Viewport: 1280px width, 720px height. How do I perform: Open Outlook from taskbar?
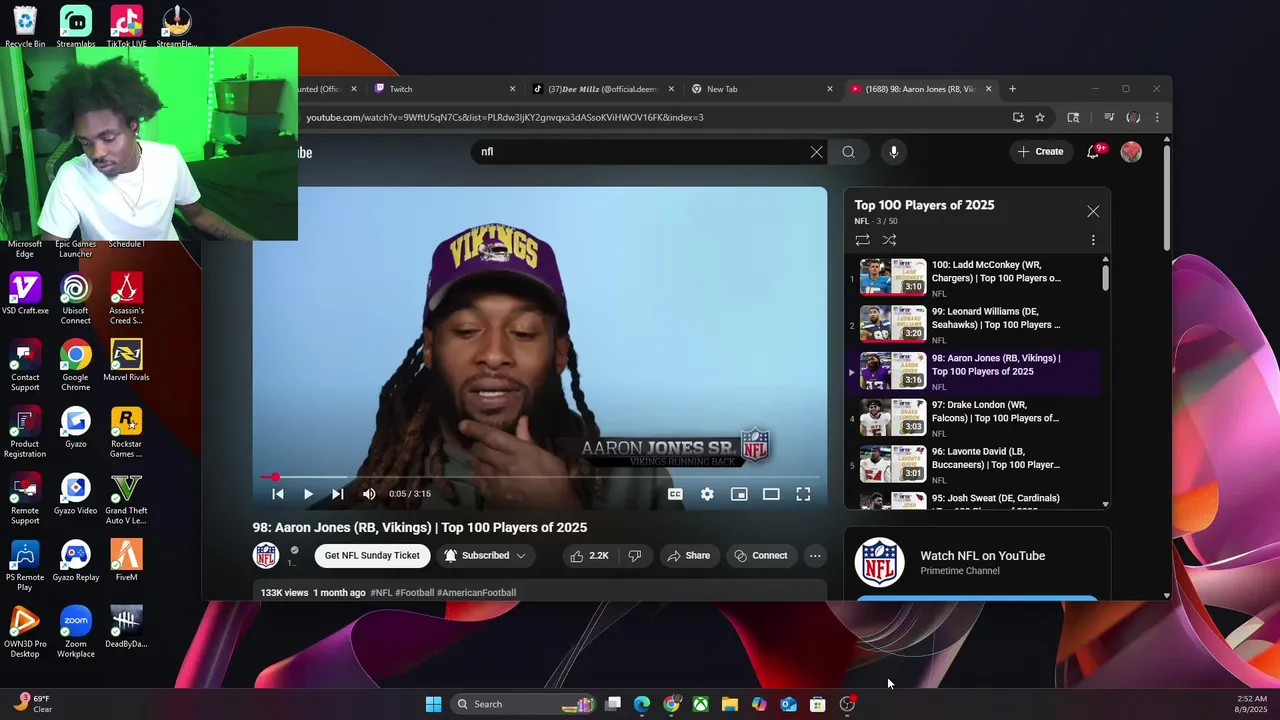coord(788,704)
